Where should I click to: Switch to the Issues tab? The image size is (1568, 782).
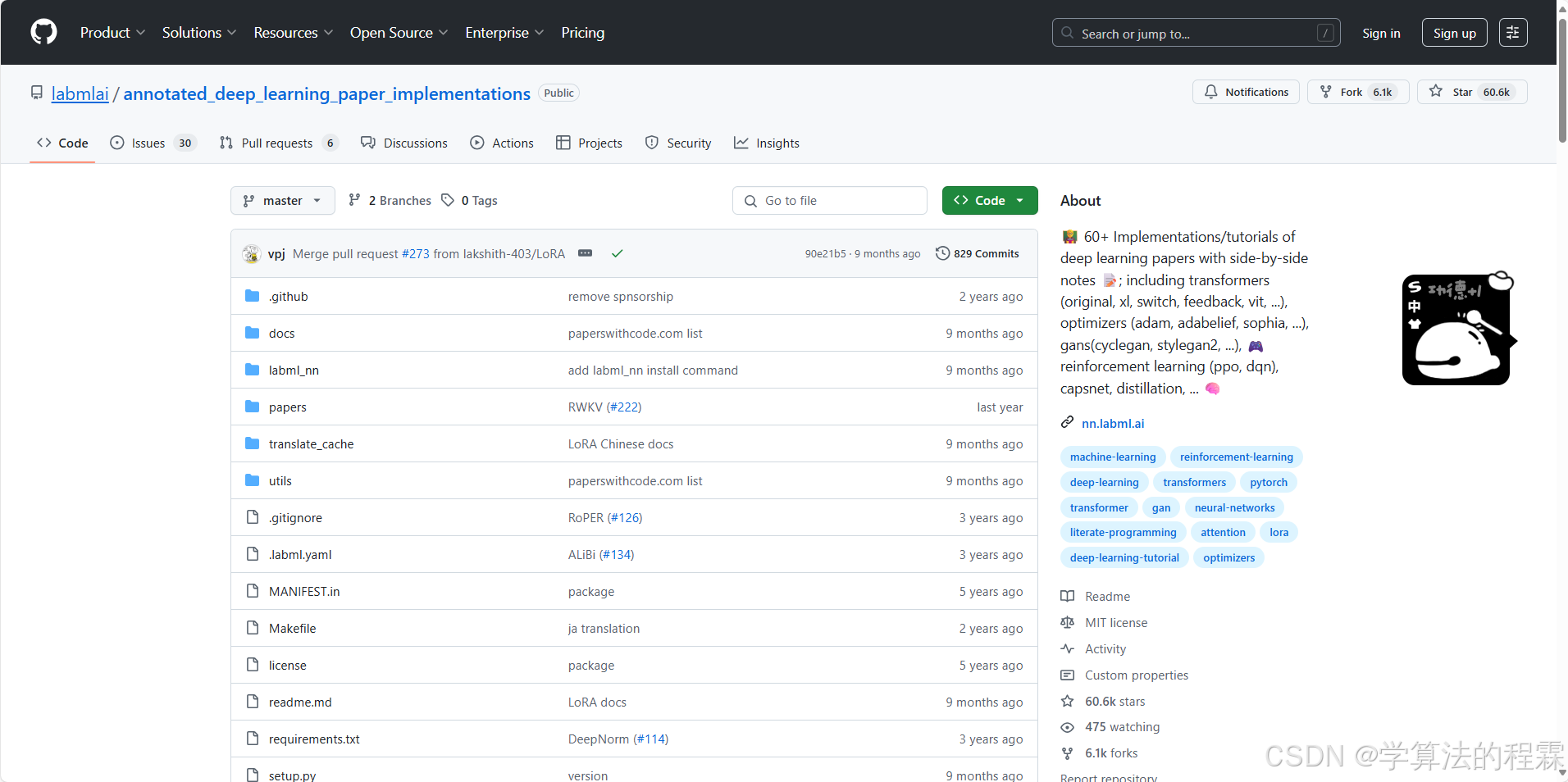click(x=153, y=143)
